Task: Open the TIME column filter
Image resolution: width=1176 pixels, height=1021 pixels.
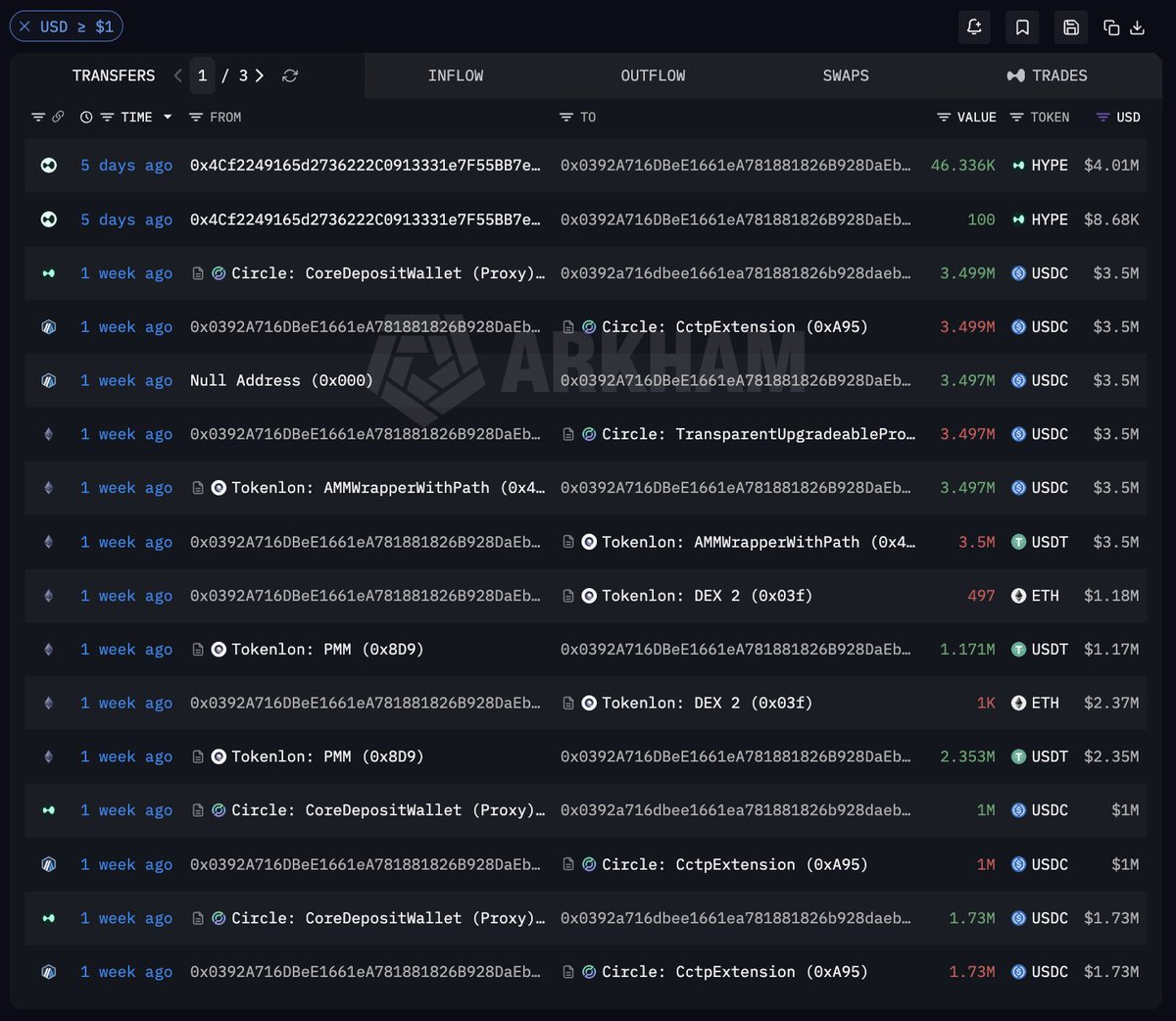Action: coord(107,117)
